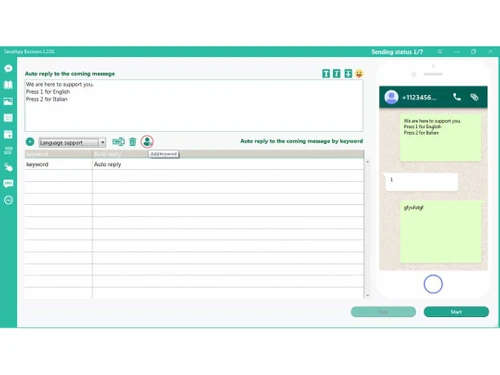This screenshot has width=500, height=375.
Task: Open the Language support dropdown
Action: tap(72, 142)
